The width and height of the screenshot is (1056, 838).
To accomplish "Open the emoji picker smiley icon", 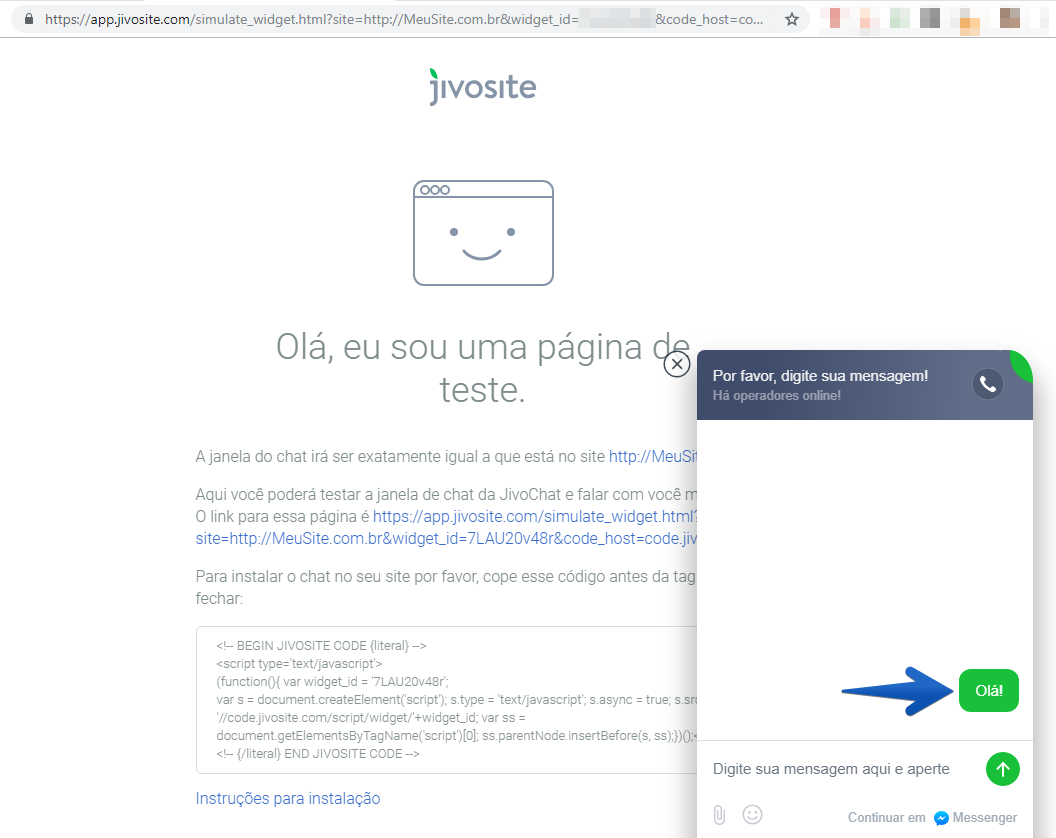I will pos(752,814).
